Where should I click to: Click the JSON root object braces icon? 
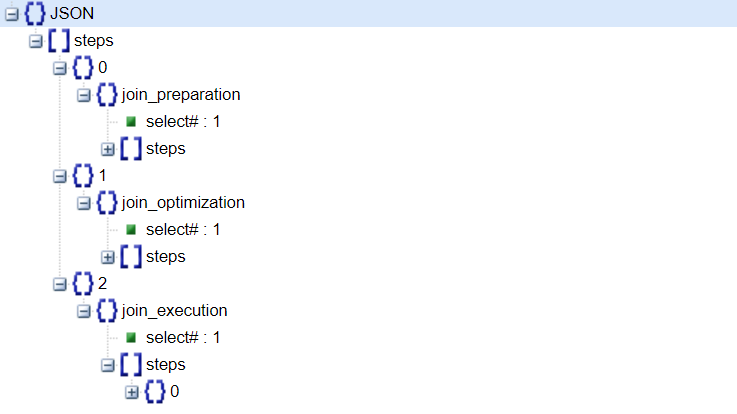pyautogui.click(x=34, y=14)
